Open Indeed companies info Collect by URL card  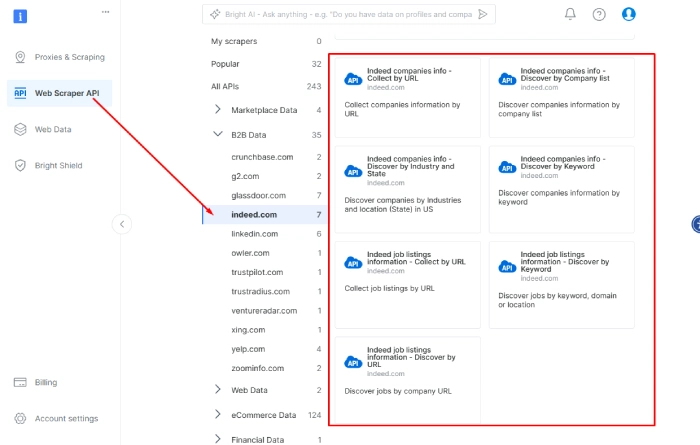(x=408, y=97)
